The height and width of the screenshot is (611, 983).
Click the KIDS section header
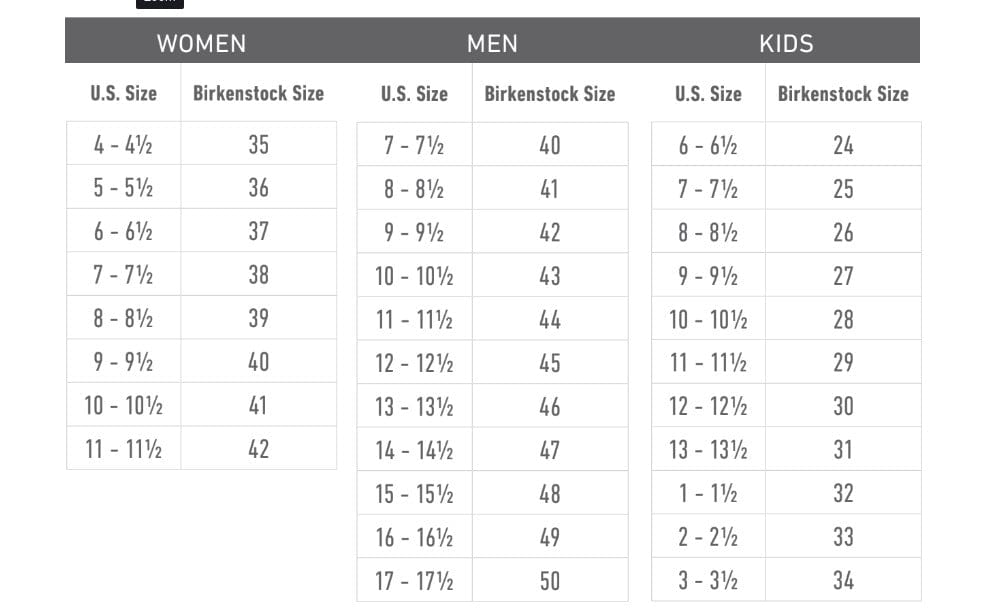point(786,43)
